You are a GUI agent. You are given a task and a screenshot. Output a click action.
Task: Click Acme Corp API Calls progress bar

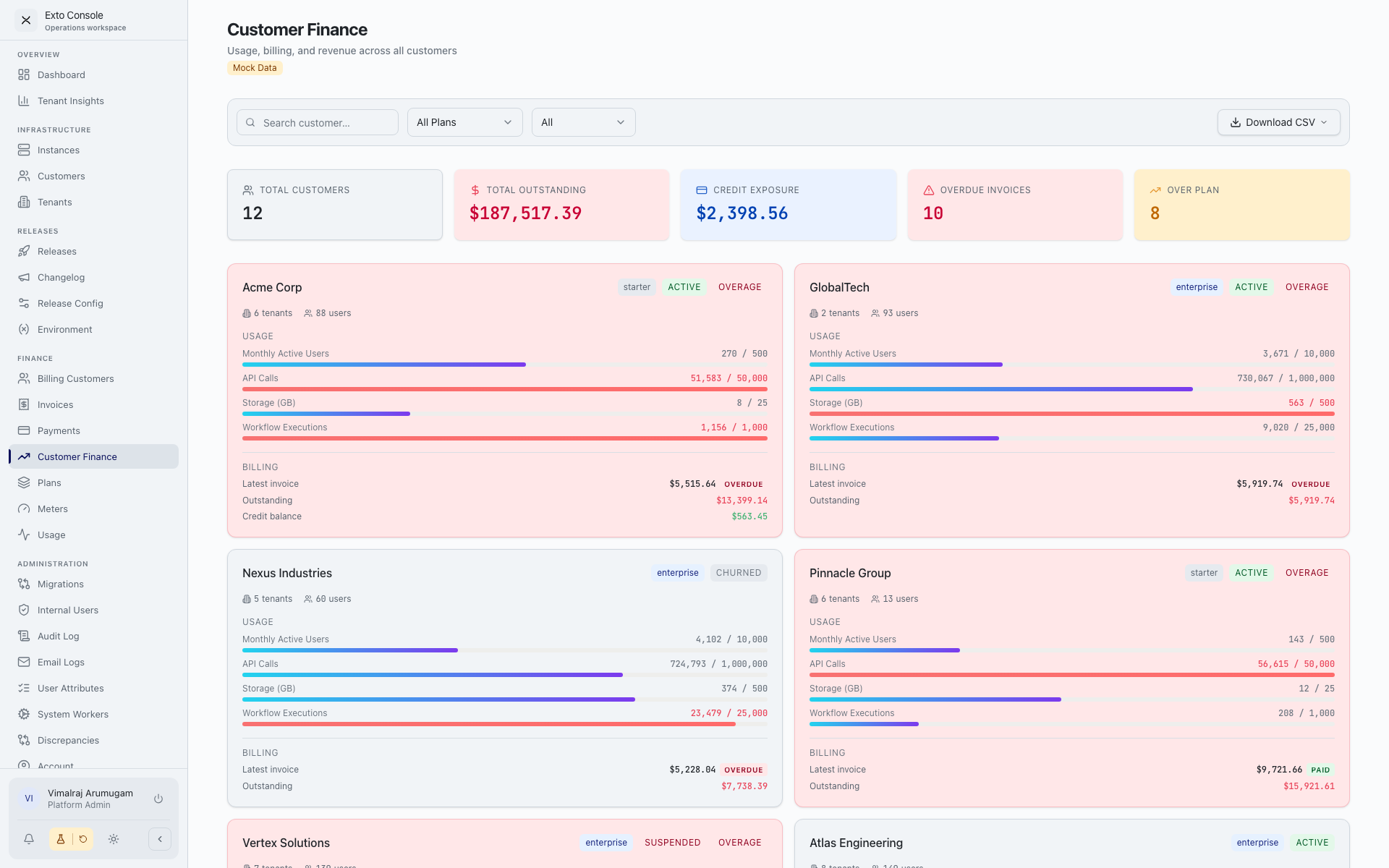505,389
